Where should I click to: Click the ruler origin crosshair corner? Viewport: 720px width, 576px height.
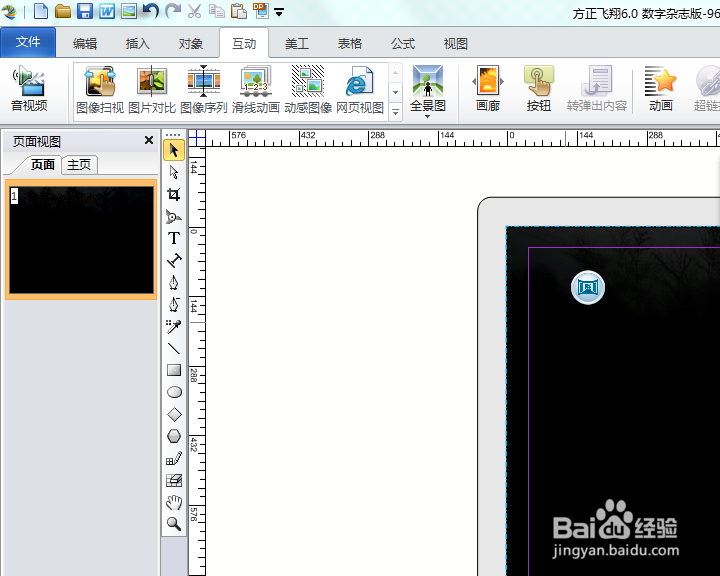pyautogui.click(x=197, y=137)
